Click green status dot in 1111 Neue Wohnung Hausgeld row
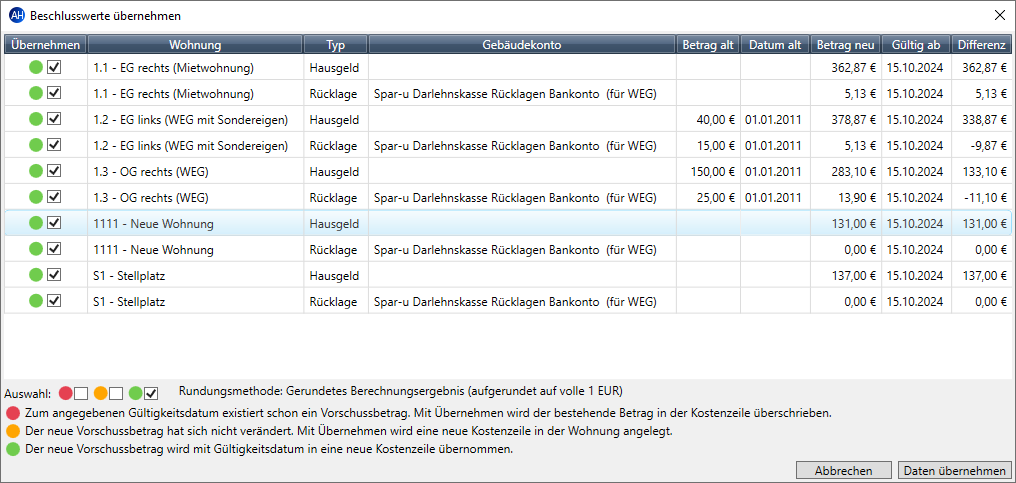This screenshot has width=1016, height=483. coord(36,223)
